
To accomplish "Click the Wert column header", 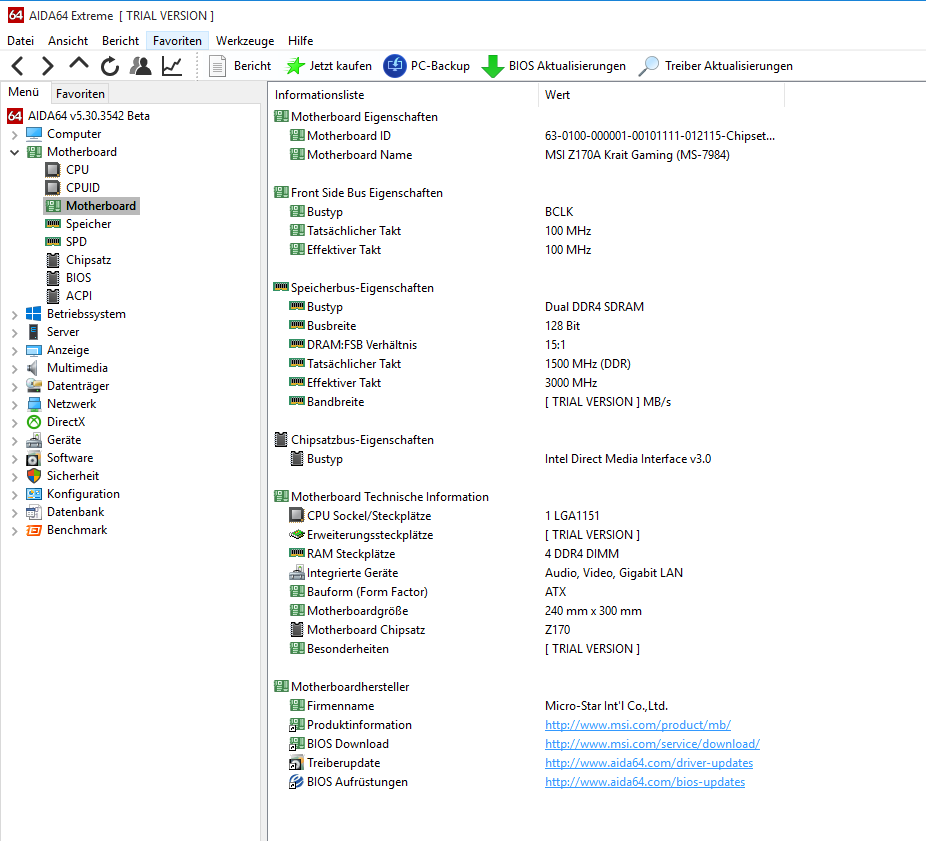I will (661, 95).
